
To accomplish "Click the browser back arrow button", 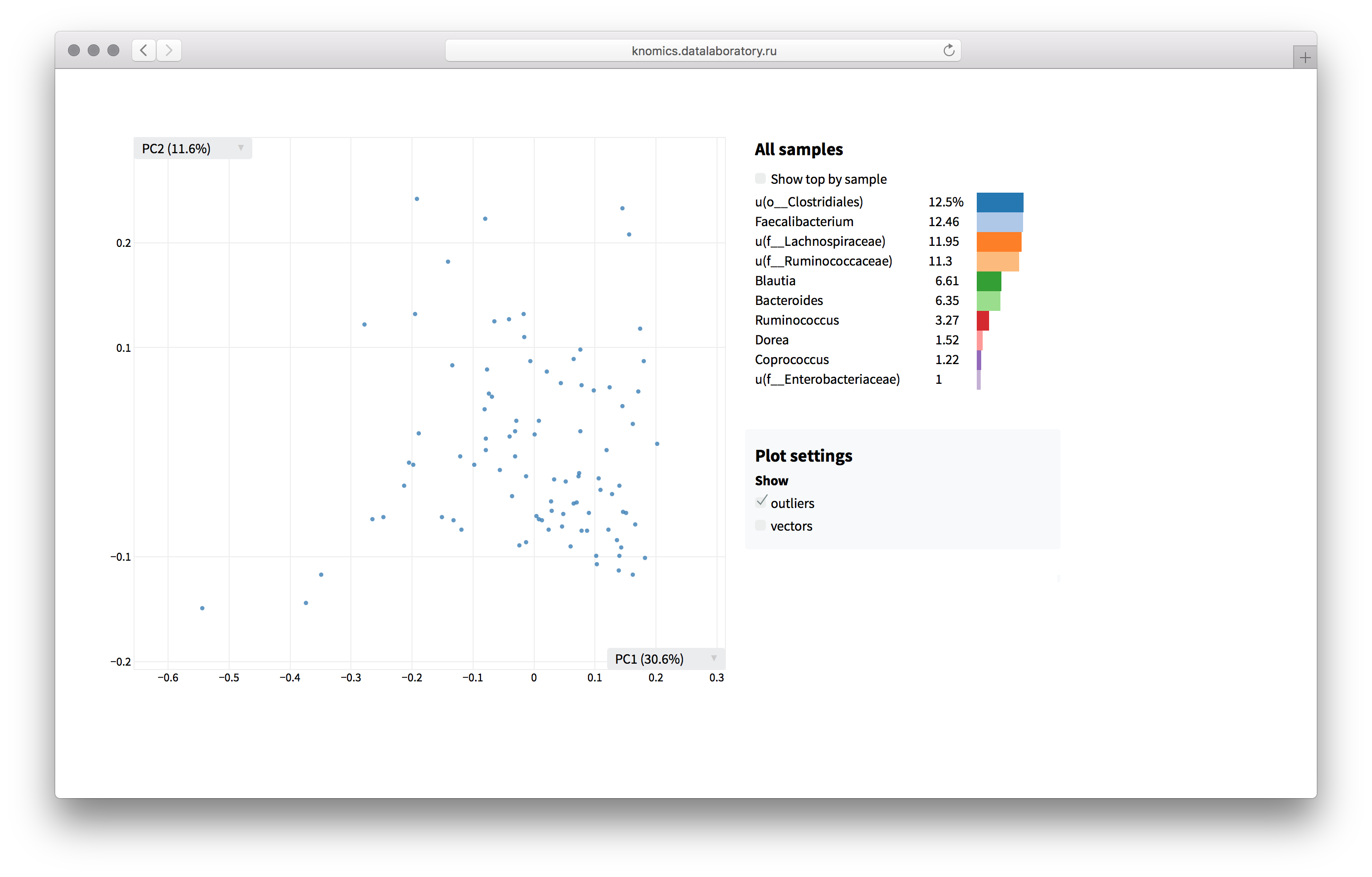I will 144,50.
